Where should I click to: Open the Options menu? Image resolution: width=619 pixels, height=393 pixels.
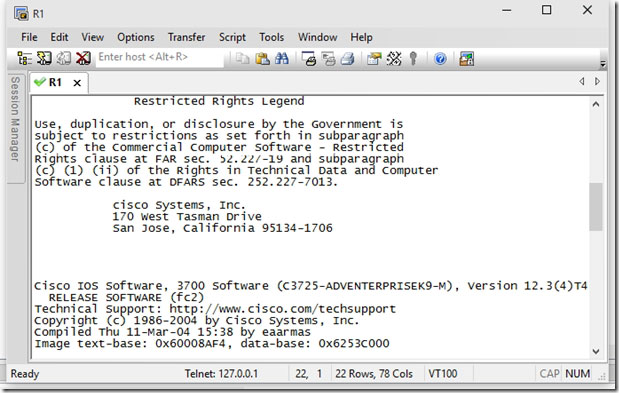(135, 37)
